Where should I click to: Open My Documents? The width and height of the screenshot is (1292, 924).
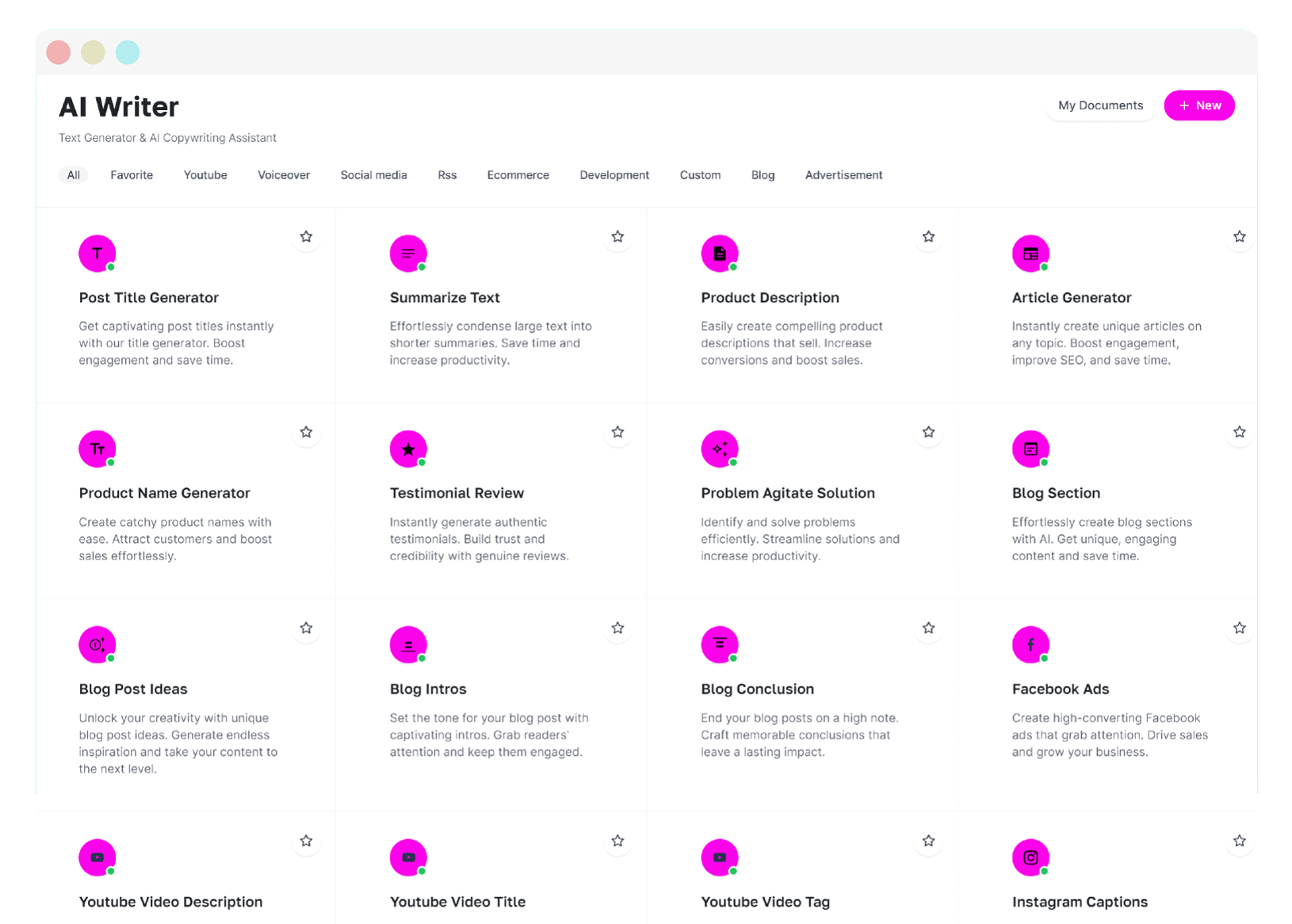(1101, 105)
